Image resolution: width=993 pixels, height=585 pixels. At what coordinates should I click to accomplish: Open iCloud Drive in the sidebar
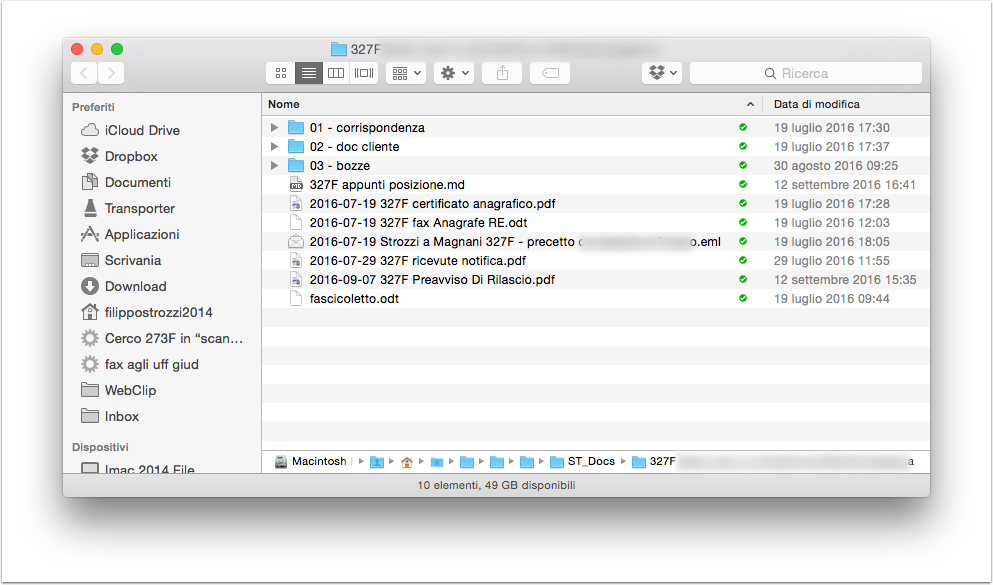coord(130,130)
